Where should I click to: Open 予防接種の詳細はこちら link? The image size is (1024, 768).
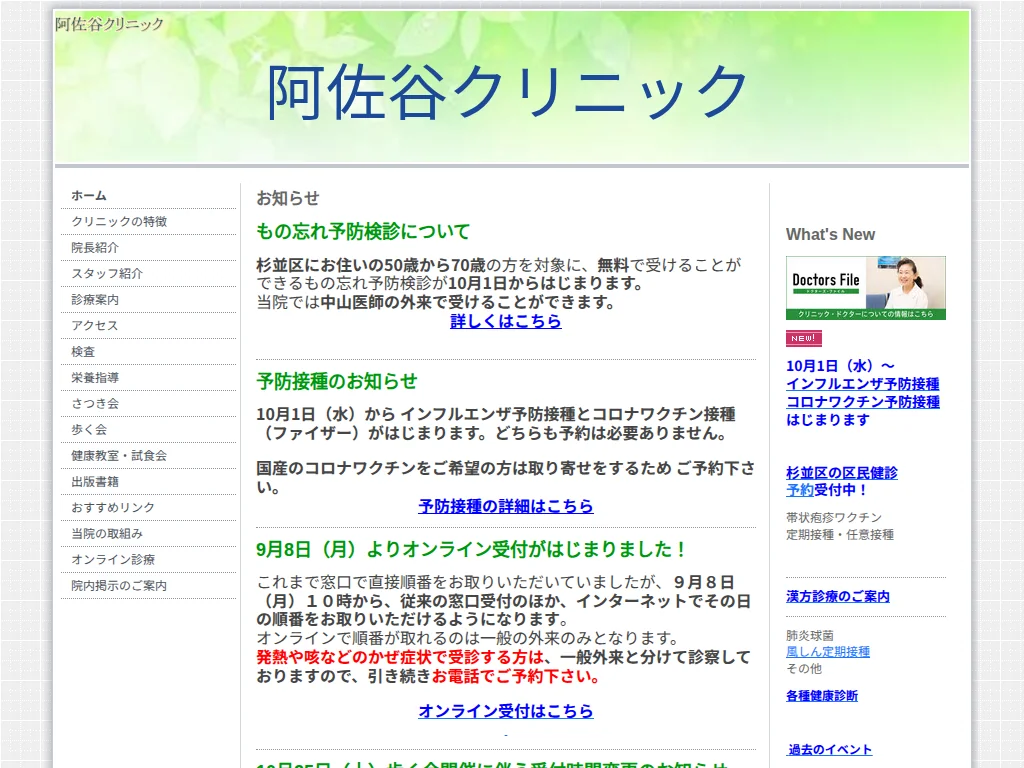[505, 506]
